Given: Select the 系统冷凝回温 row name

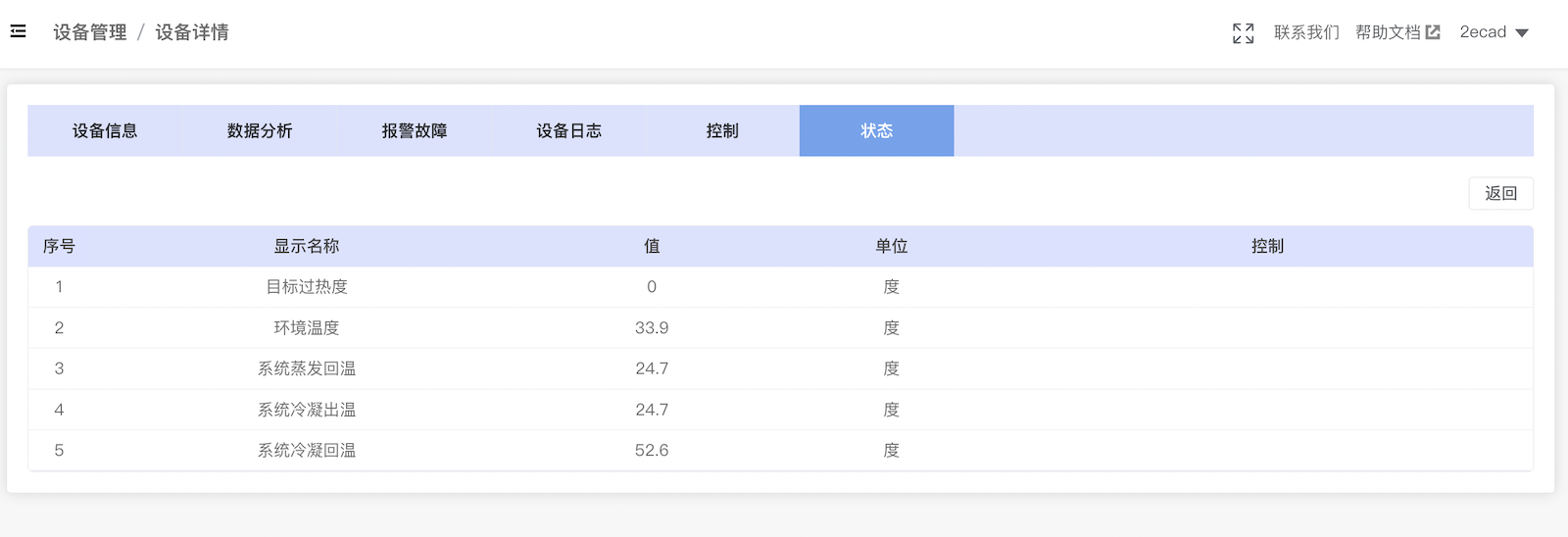Looking at the screenshot, I should (307, 451).
